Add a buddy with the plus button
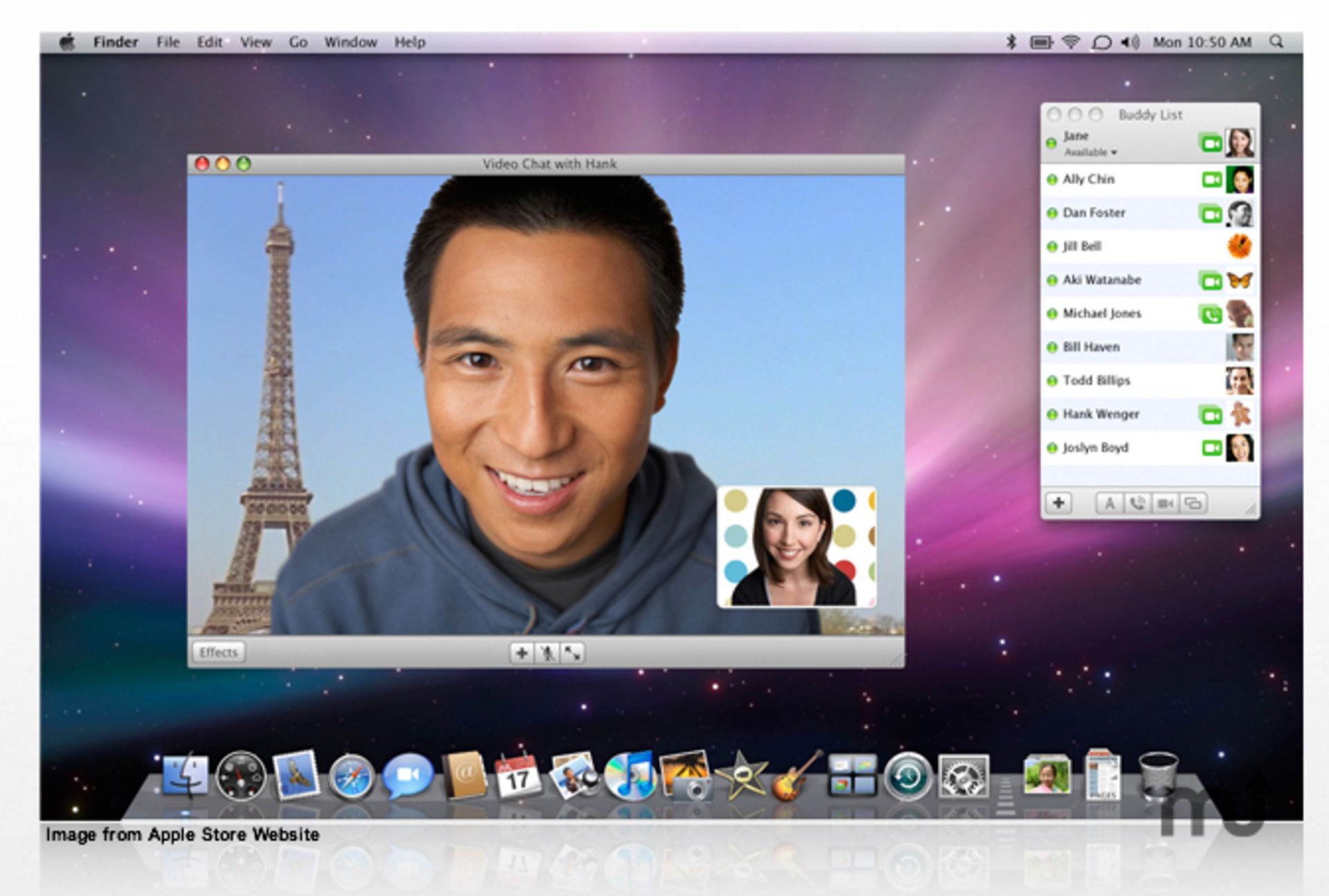1329x896 pixels. 1060,503
